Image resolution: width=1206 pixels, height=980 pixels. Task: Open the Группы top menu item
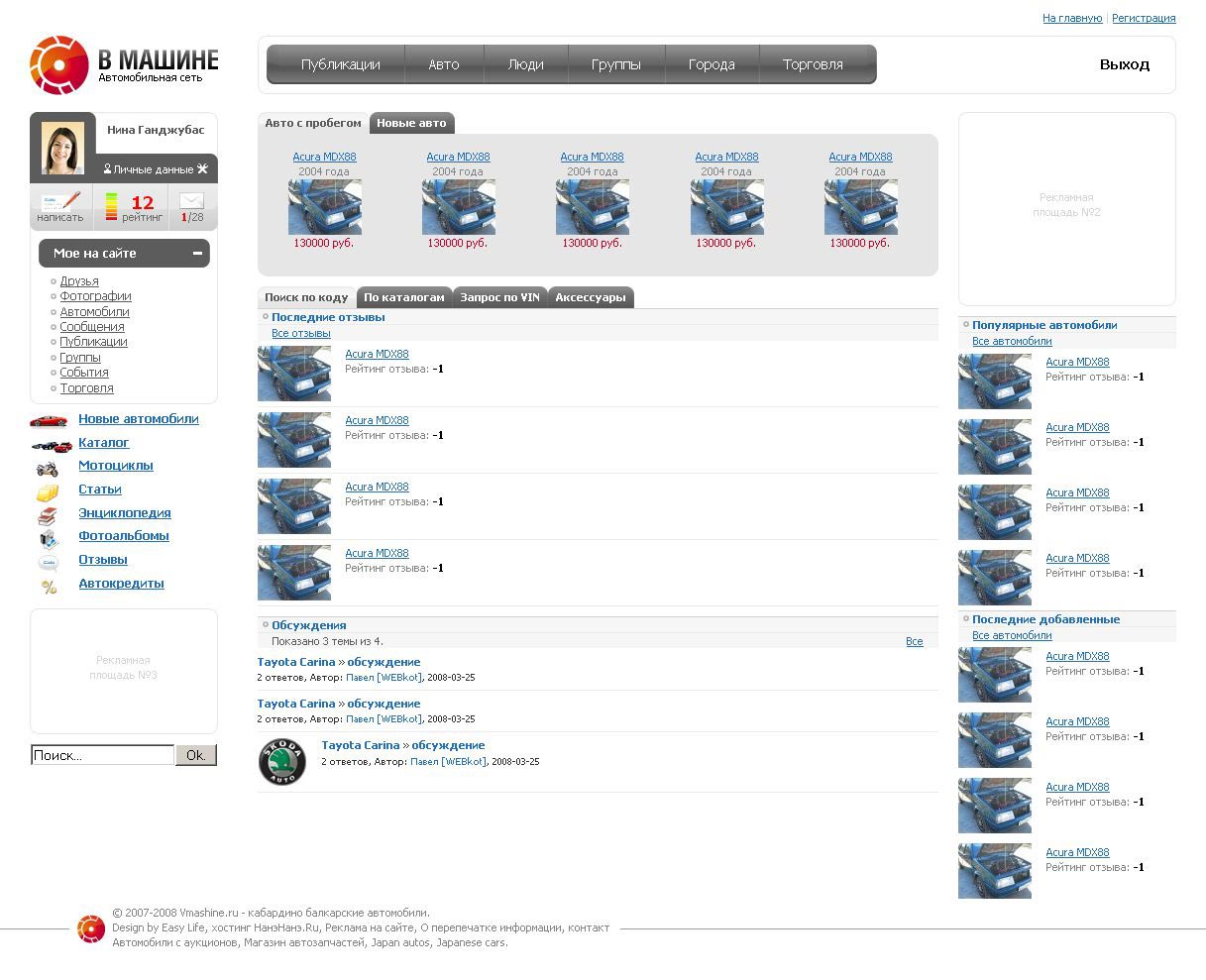[615, 64]
